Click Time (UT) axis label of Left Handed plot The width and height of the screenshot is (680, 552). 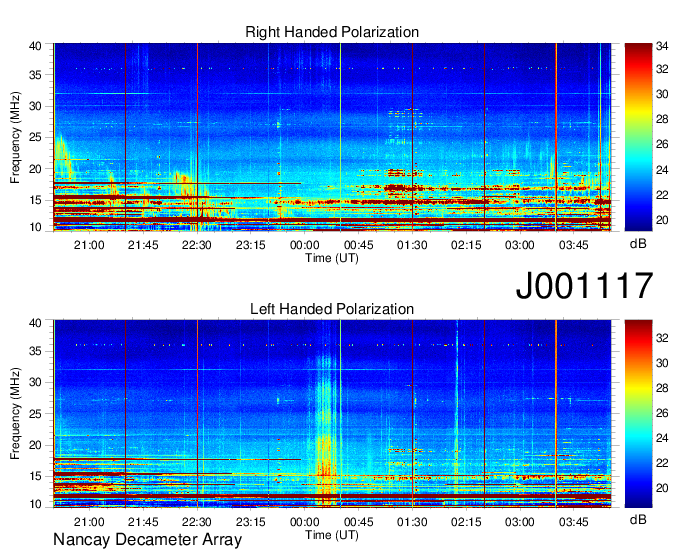coord(332,535)
